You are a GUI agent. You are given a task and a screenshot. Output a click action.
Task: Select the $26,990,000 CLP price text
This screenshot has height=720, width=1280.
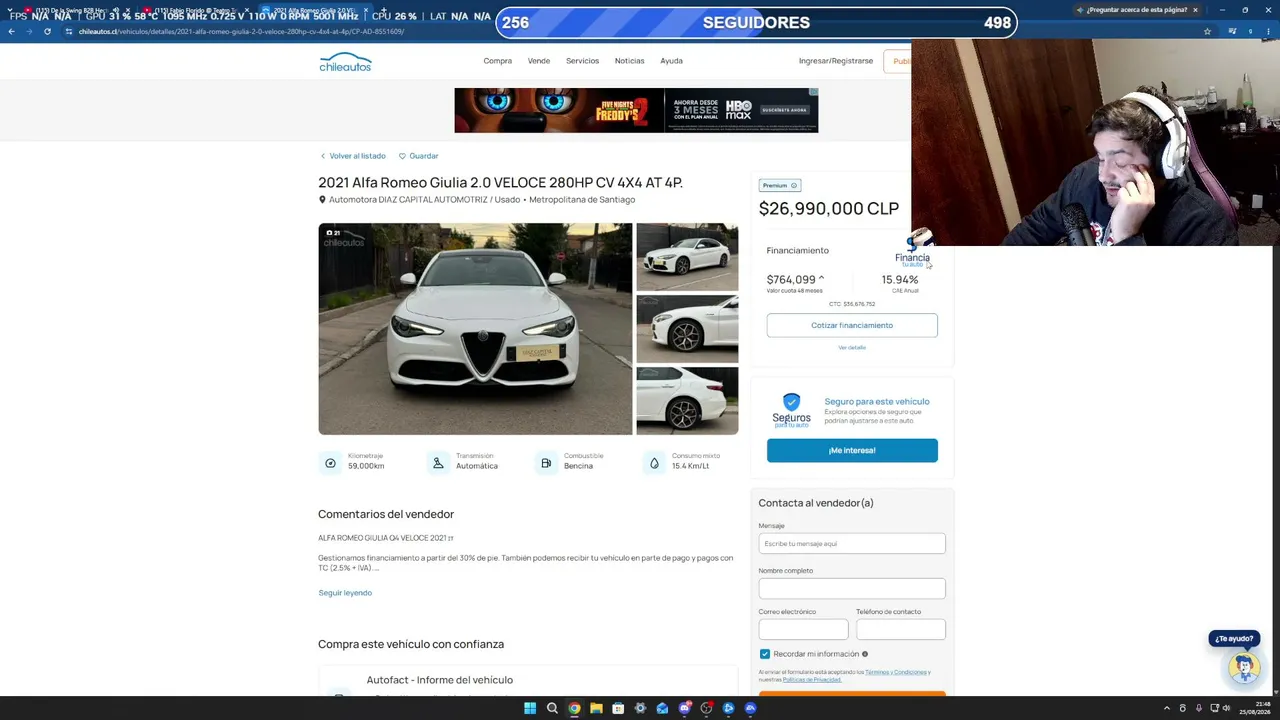[x=829, y=208]
